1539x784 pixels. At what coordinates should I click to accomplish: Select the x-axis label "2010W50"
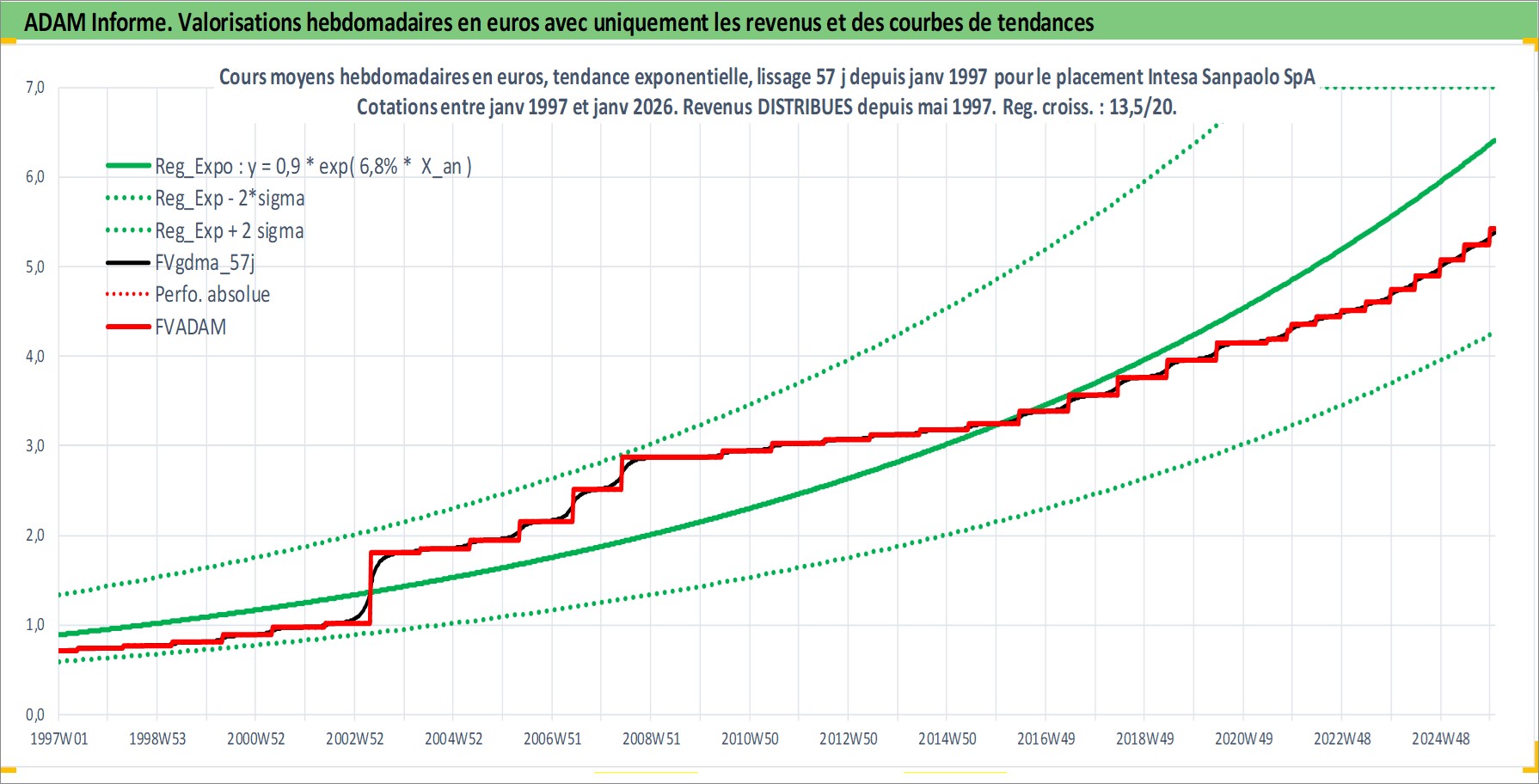(750, 738)
